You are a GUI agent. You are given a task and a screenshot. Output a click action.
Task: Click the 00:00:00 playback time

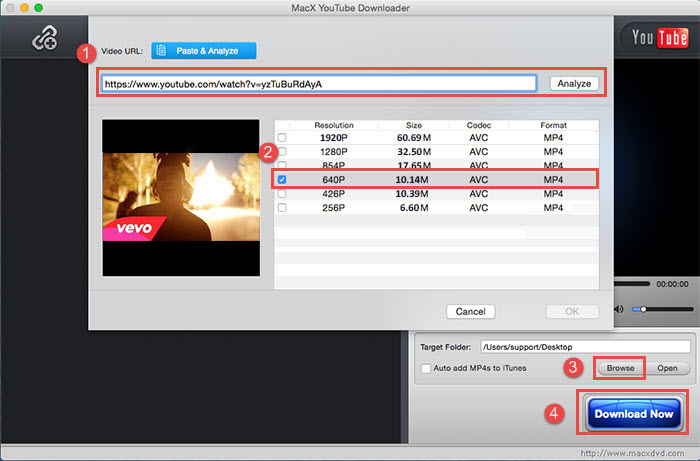(x=672, y=284)
